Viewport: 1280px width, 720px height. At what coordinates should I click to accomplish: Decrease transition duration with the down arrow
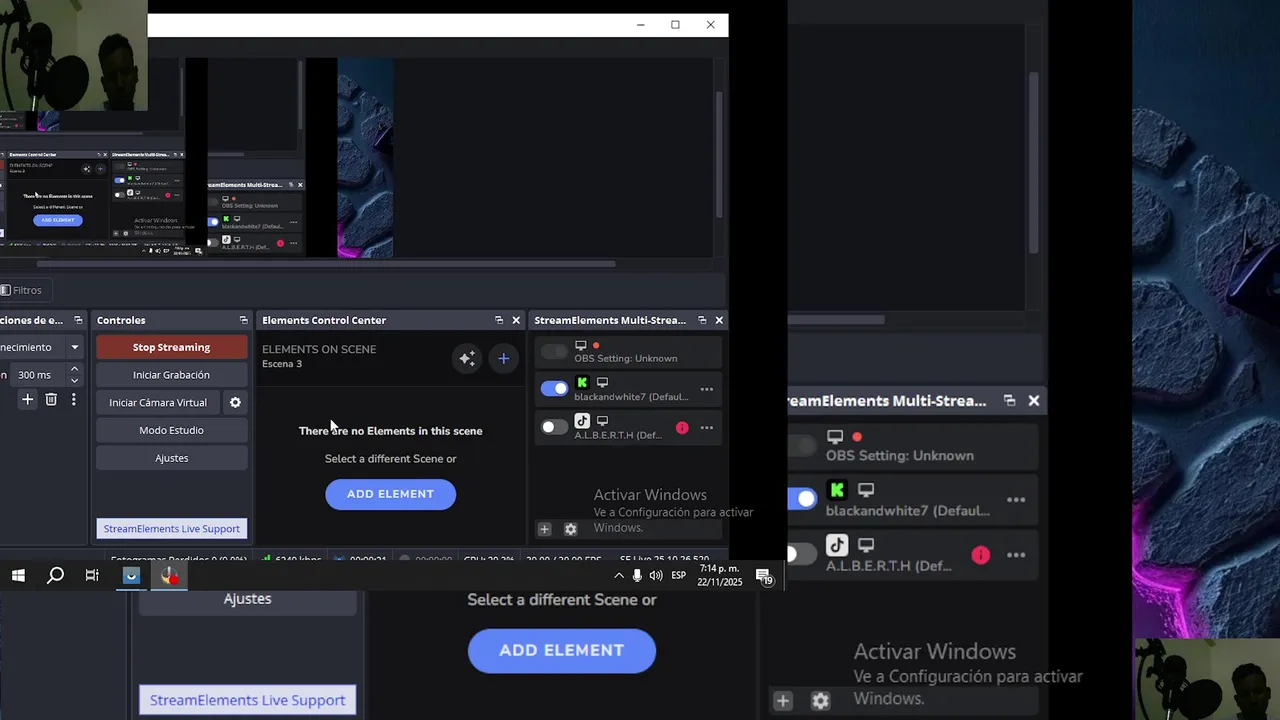74,381
